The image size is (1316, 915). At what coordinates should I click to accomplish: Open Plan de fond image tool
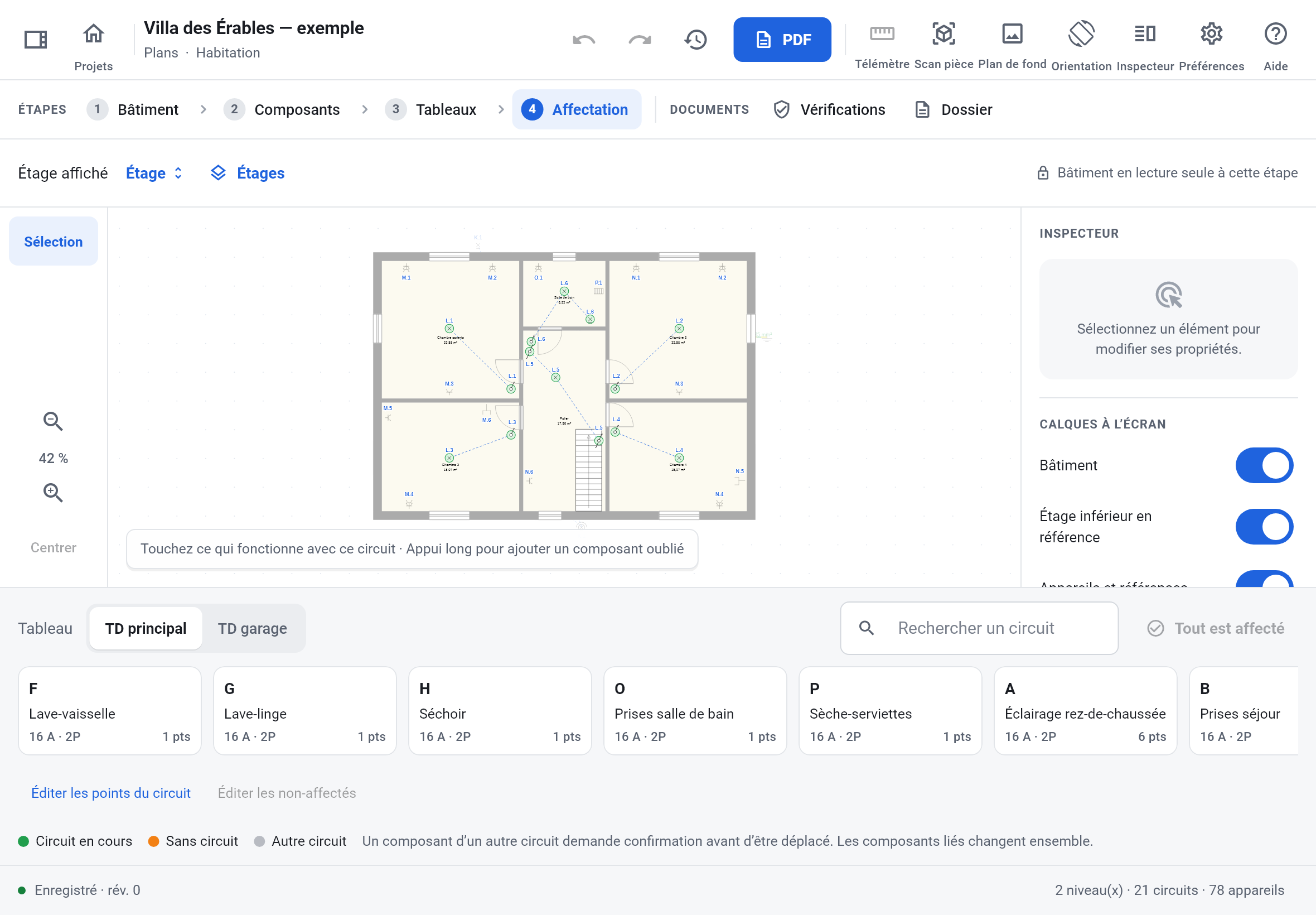tap(1012, 46)
